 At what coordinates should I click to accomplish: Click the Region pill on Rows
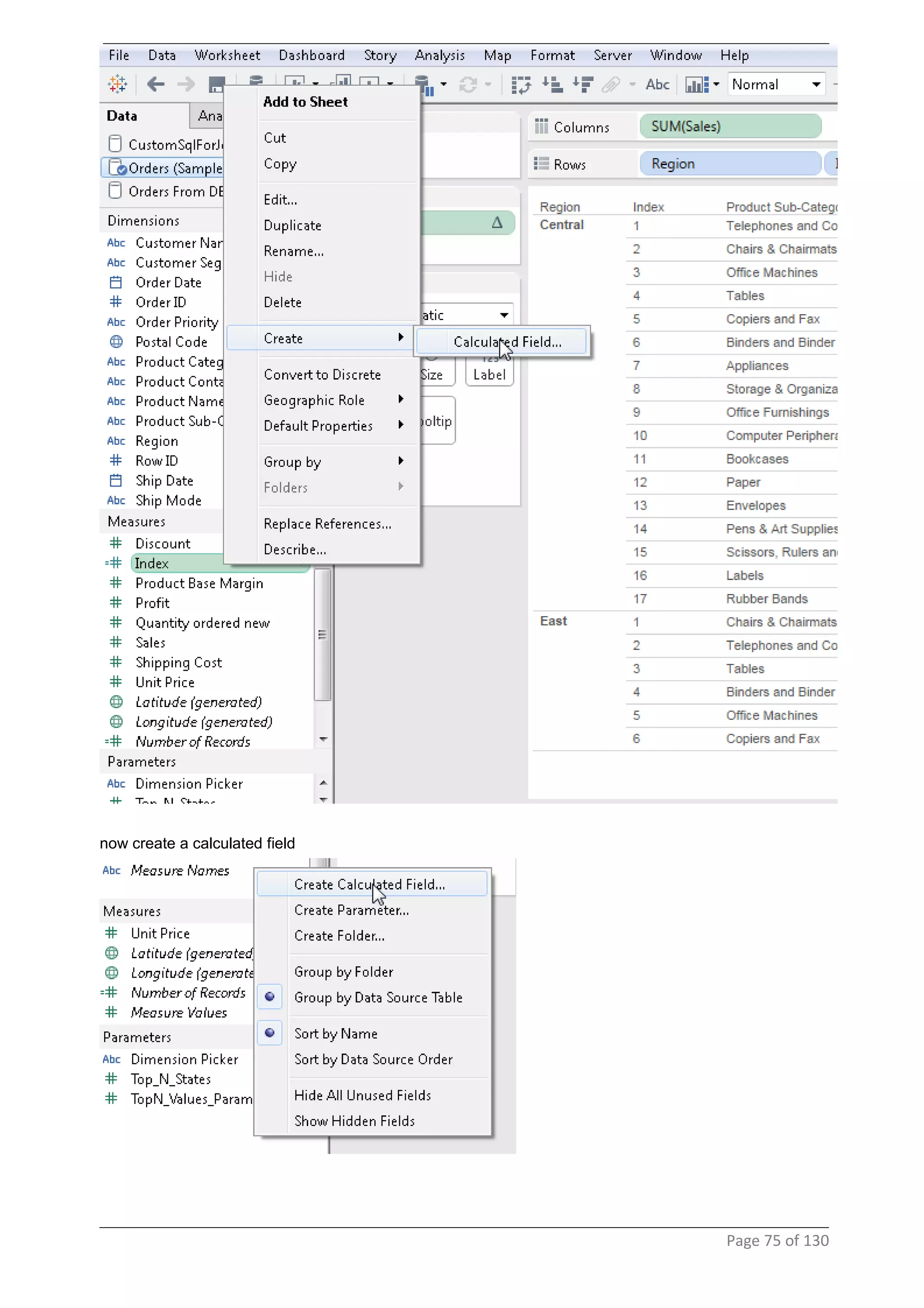(x=730, y=163)
